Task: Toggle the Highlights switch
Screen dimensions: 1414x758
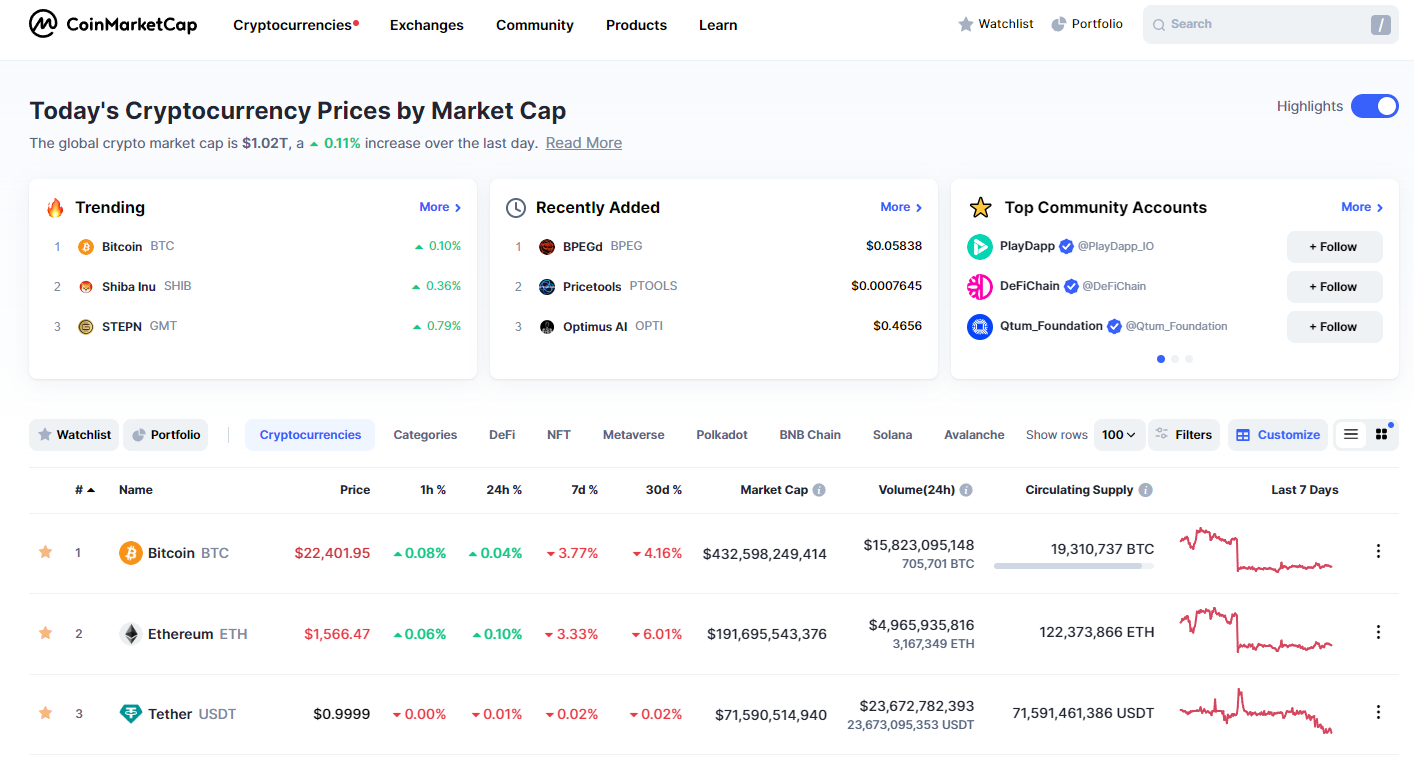Action: pos(1375,106)
